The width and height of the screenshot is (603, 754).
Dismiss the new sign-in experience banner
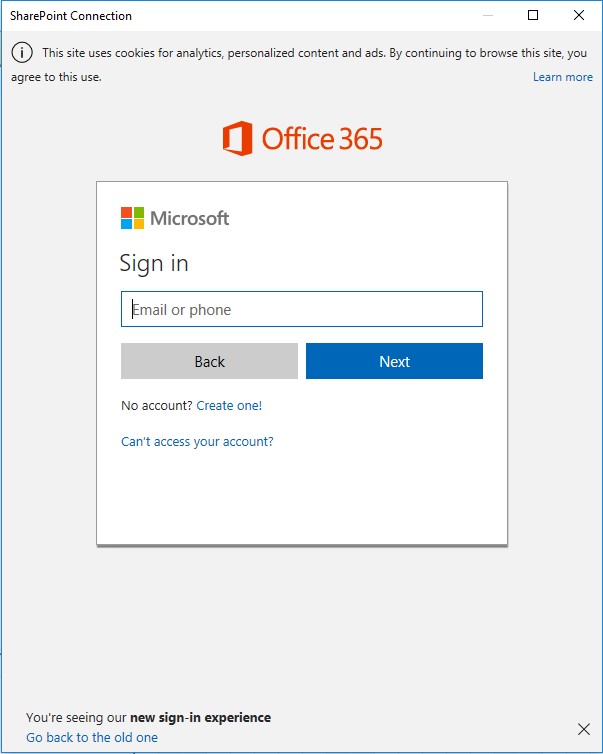(x=584, y=729)
